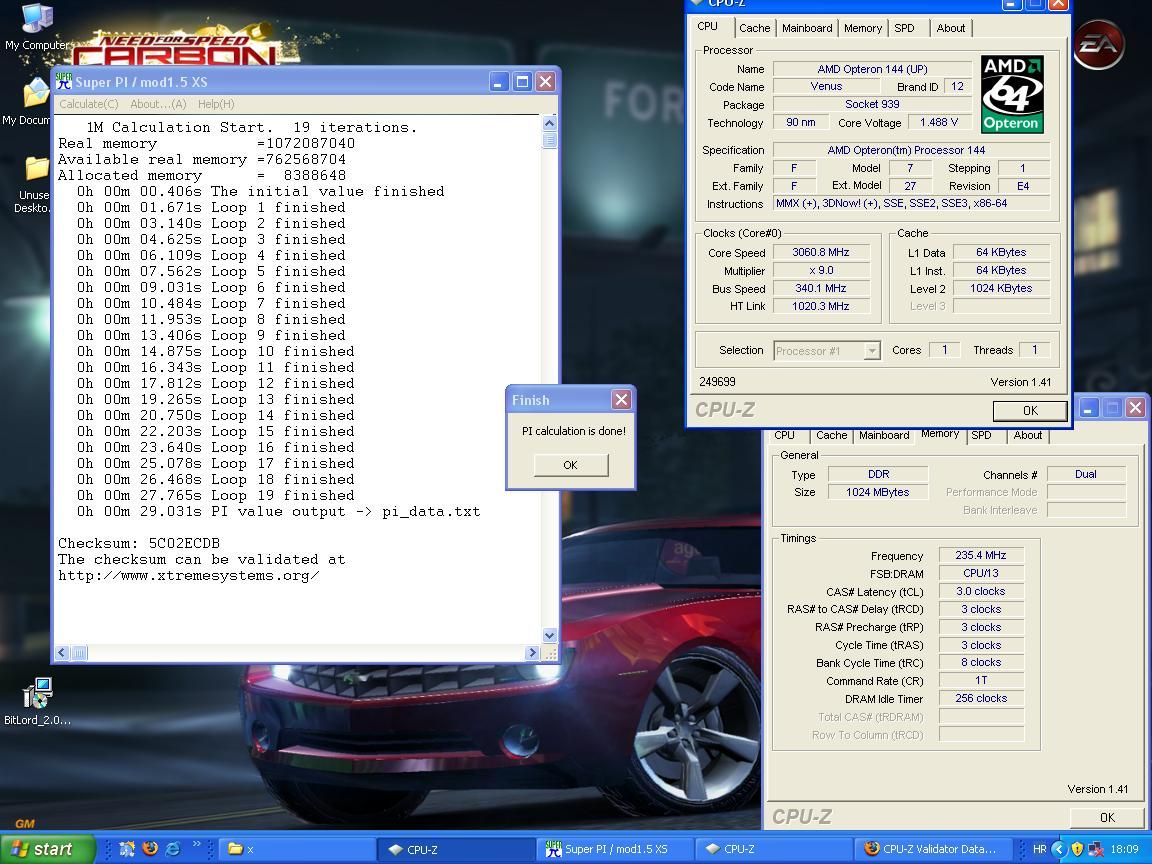
Task: Show hidden system tray icons arrow
Action: [1058, 849]
